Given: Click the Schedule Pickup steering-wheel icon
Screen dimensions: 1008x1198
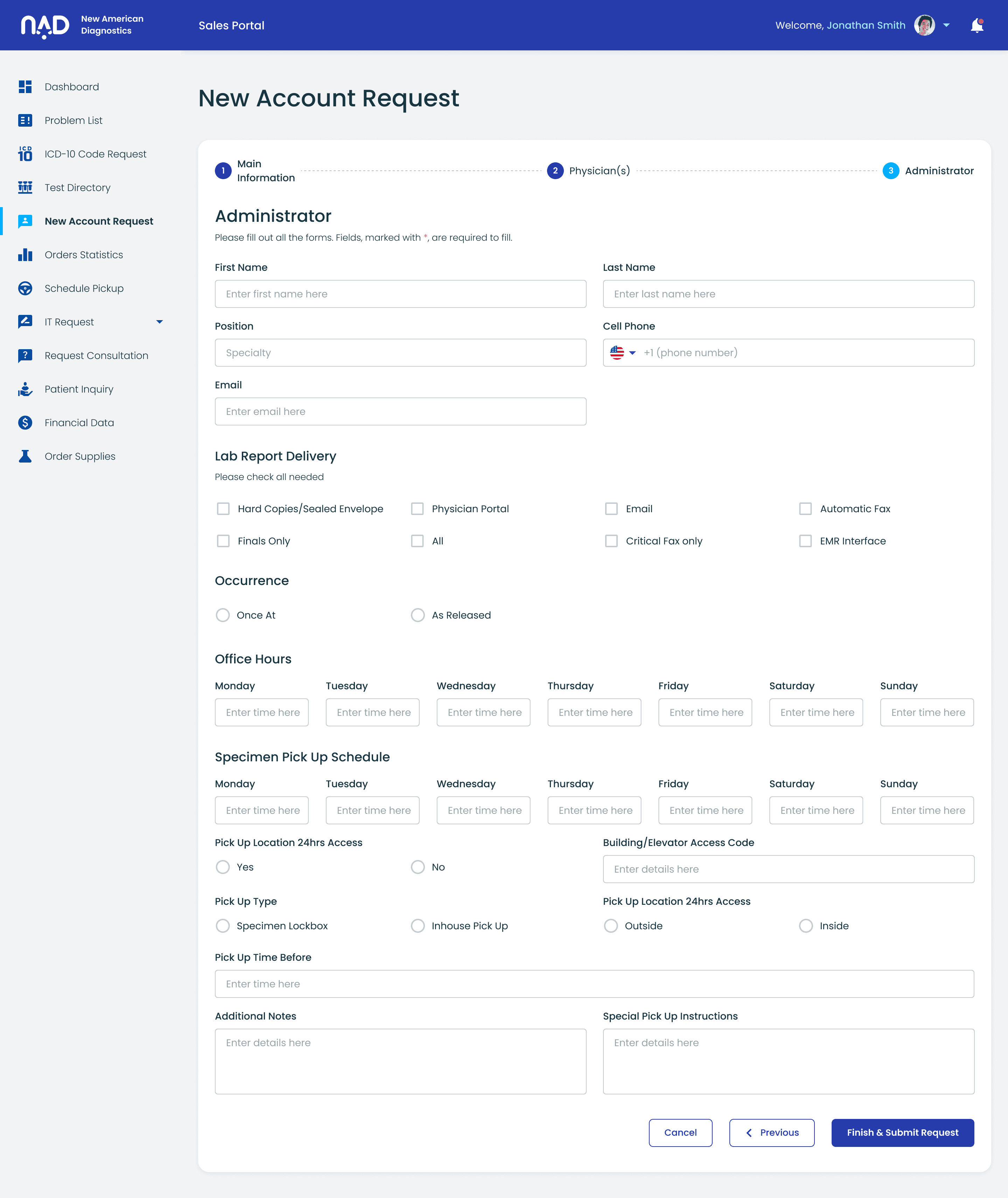Looking at the screenshot, I should 25,289.
